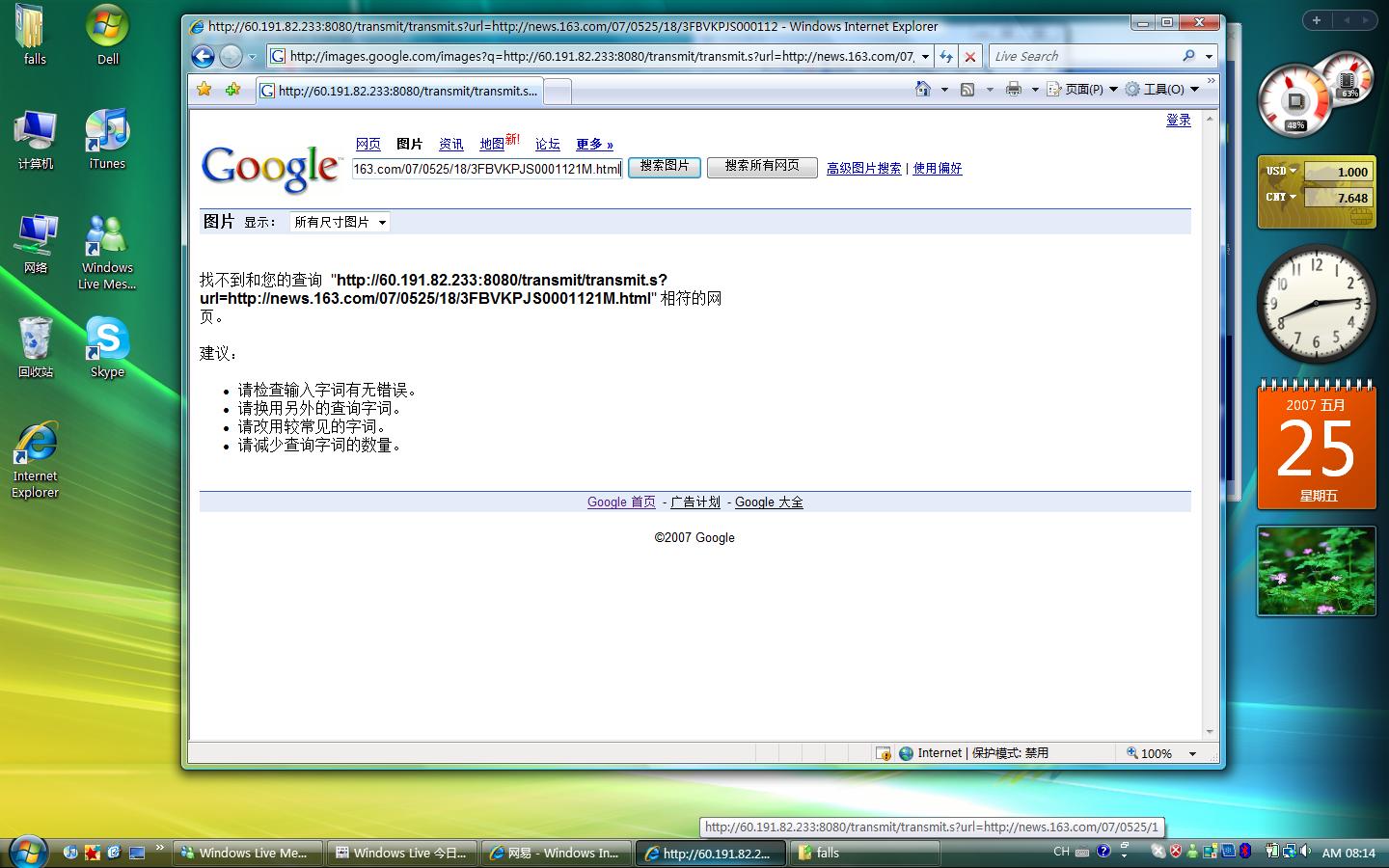Image resolution: width=1389 pixels, height=868 pixels.
Task: Open 使用偏好 link
Action: [x=938, y=169]
